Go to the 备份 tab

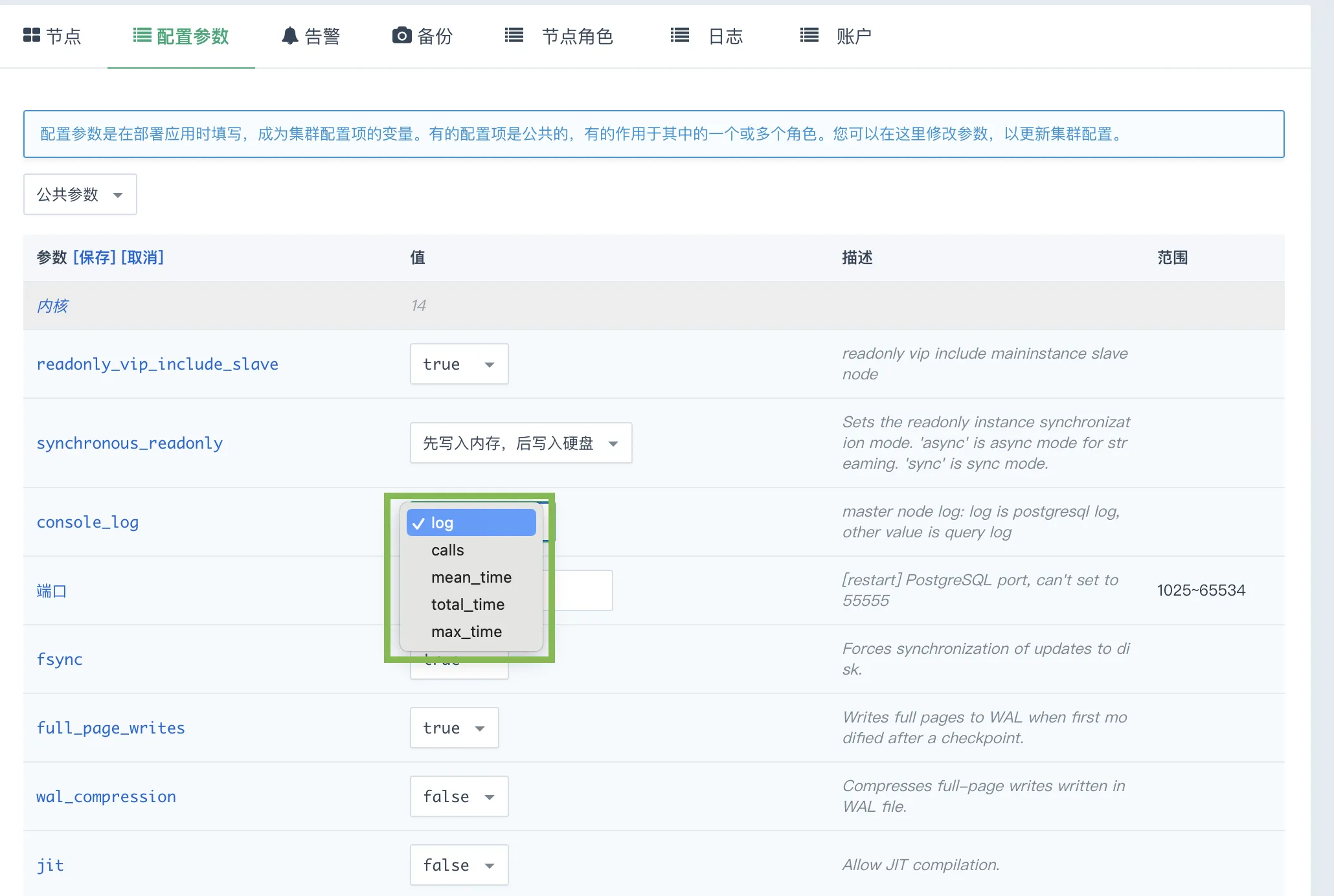[423, 36]
